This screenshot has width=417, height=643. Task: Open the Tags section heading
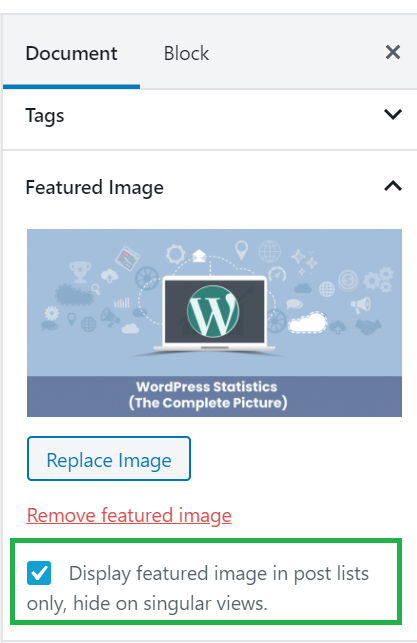[x=45, y=116]
